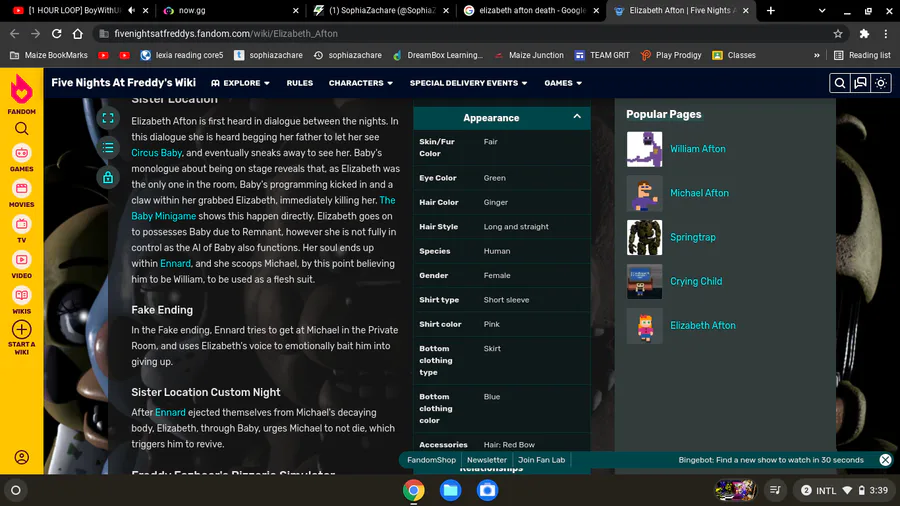This screenshot has width=900, height=506.
Task: Open the Play Prodigy bookmark
Action: (671, 56)
